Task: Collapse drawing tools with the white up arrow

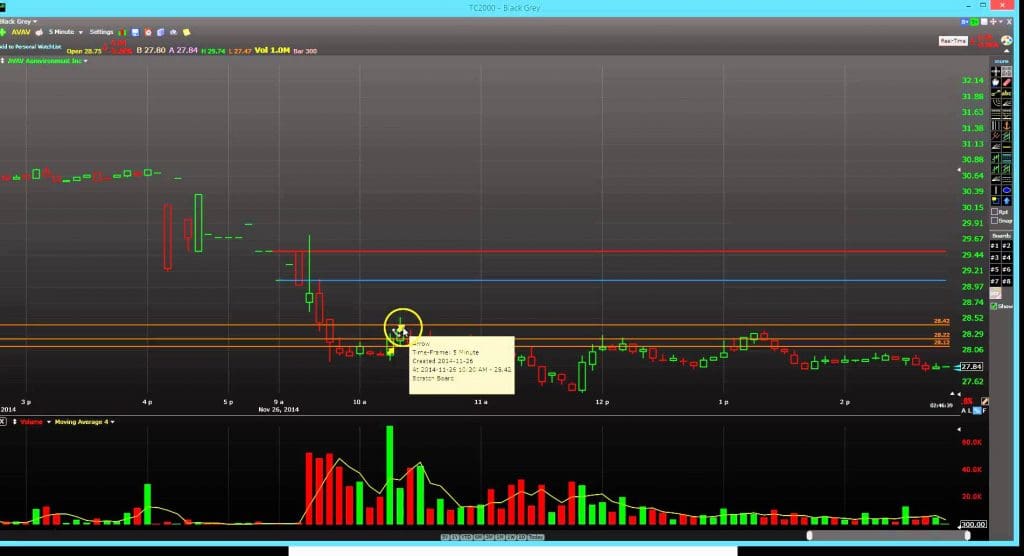Action: point(1006,51)
